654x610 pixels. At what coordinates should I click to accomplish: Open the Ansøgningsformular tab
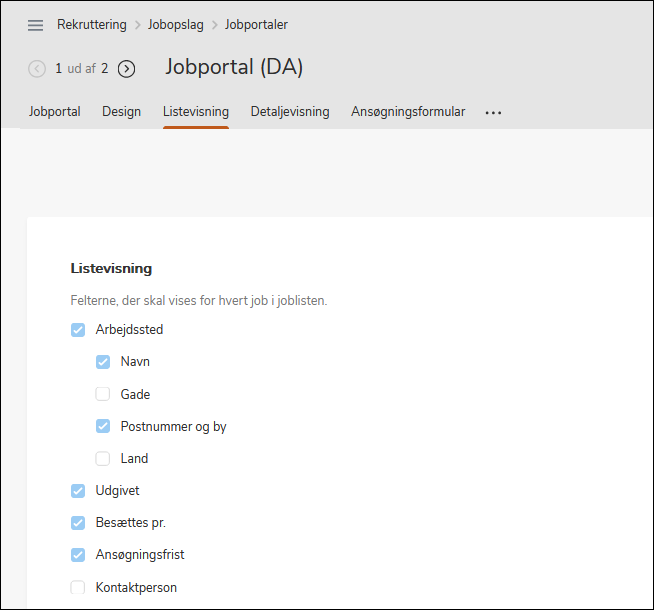[408, 112]
